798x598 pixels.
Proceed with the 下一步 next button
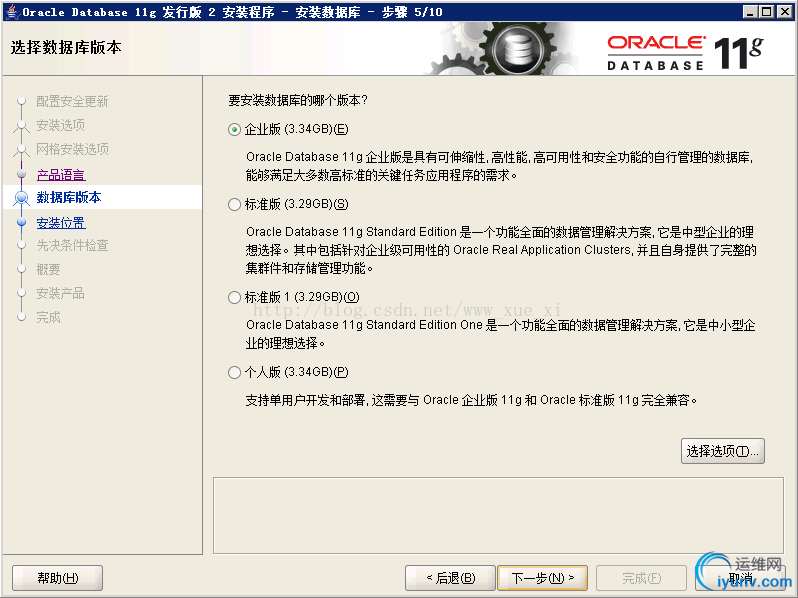[543, 578]
